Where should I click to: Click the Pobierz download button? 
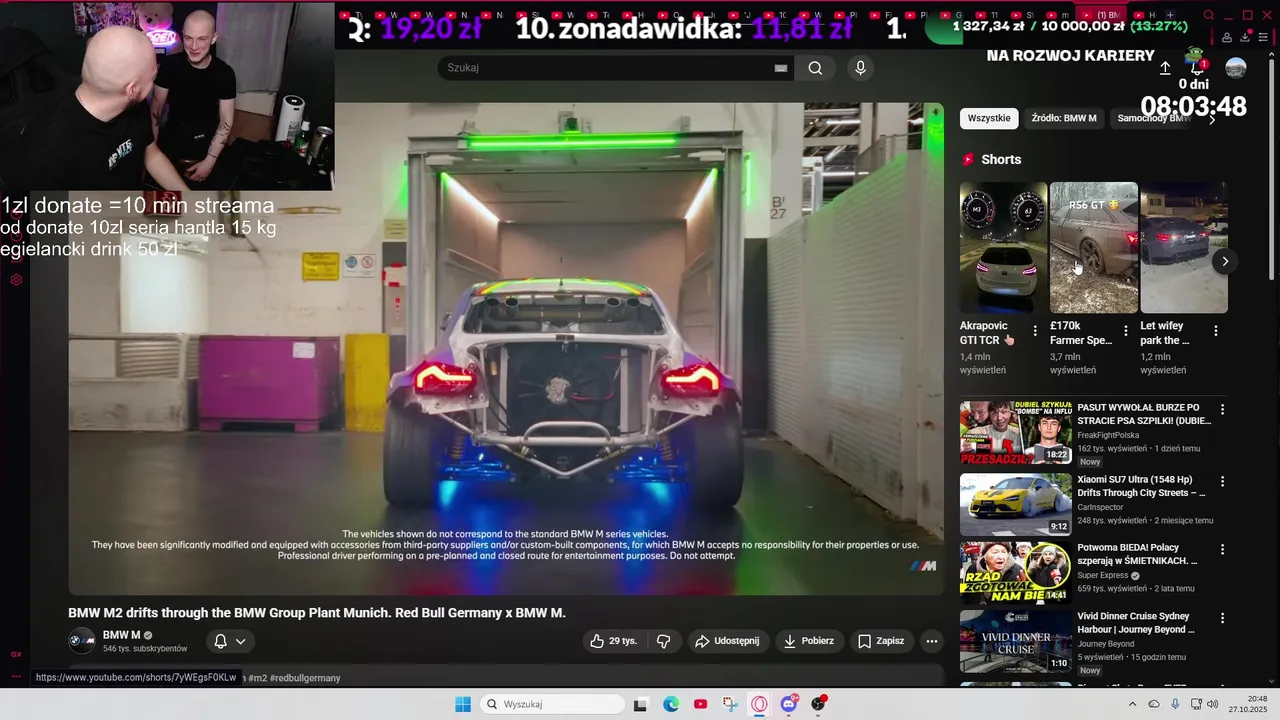coord(809,641)
